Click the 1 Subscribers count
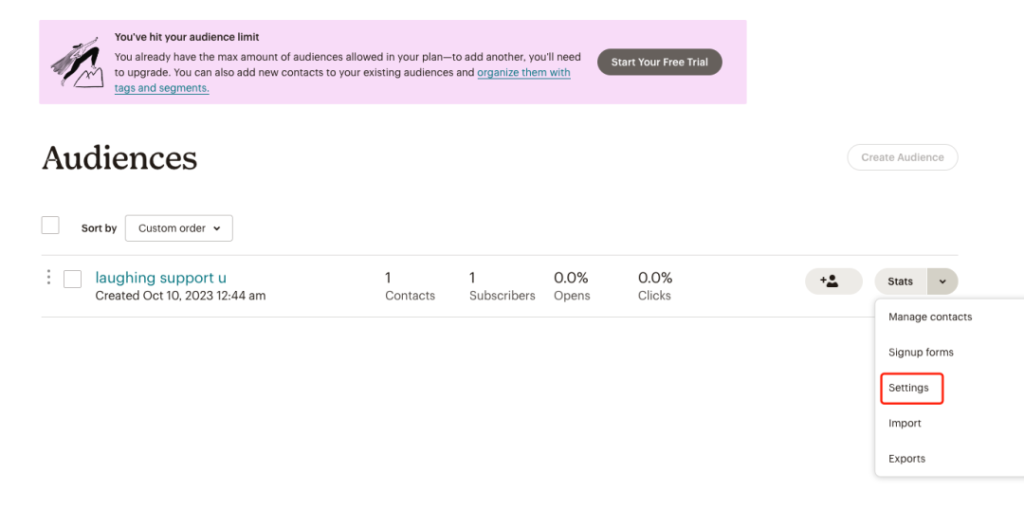The width and height of the screenshot is (1024, 508). pyautogui.click(x=502, y=287)
